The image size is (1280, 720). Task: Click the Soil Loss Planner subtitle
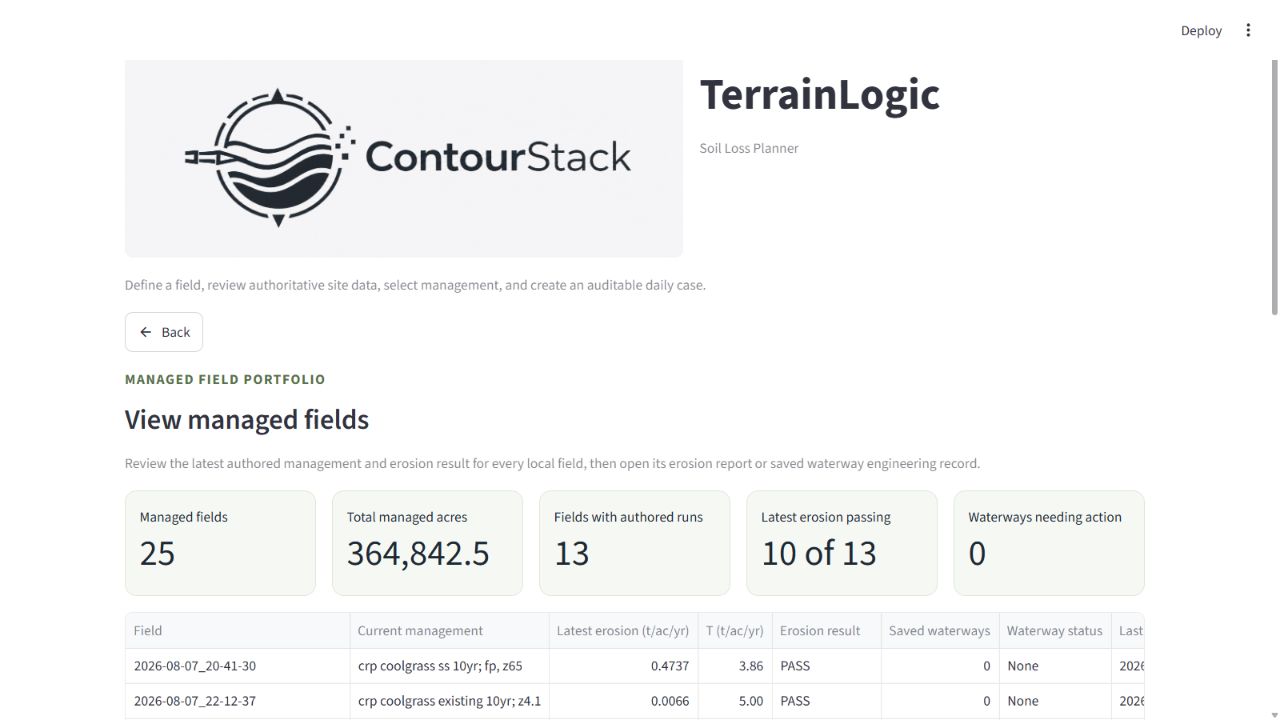coord(749,148)
